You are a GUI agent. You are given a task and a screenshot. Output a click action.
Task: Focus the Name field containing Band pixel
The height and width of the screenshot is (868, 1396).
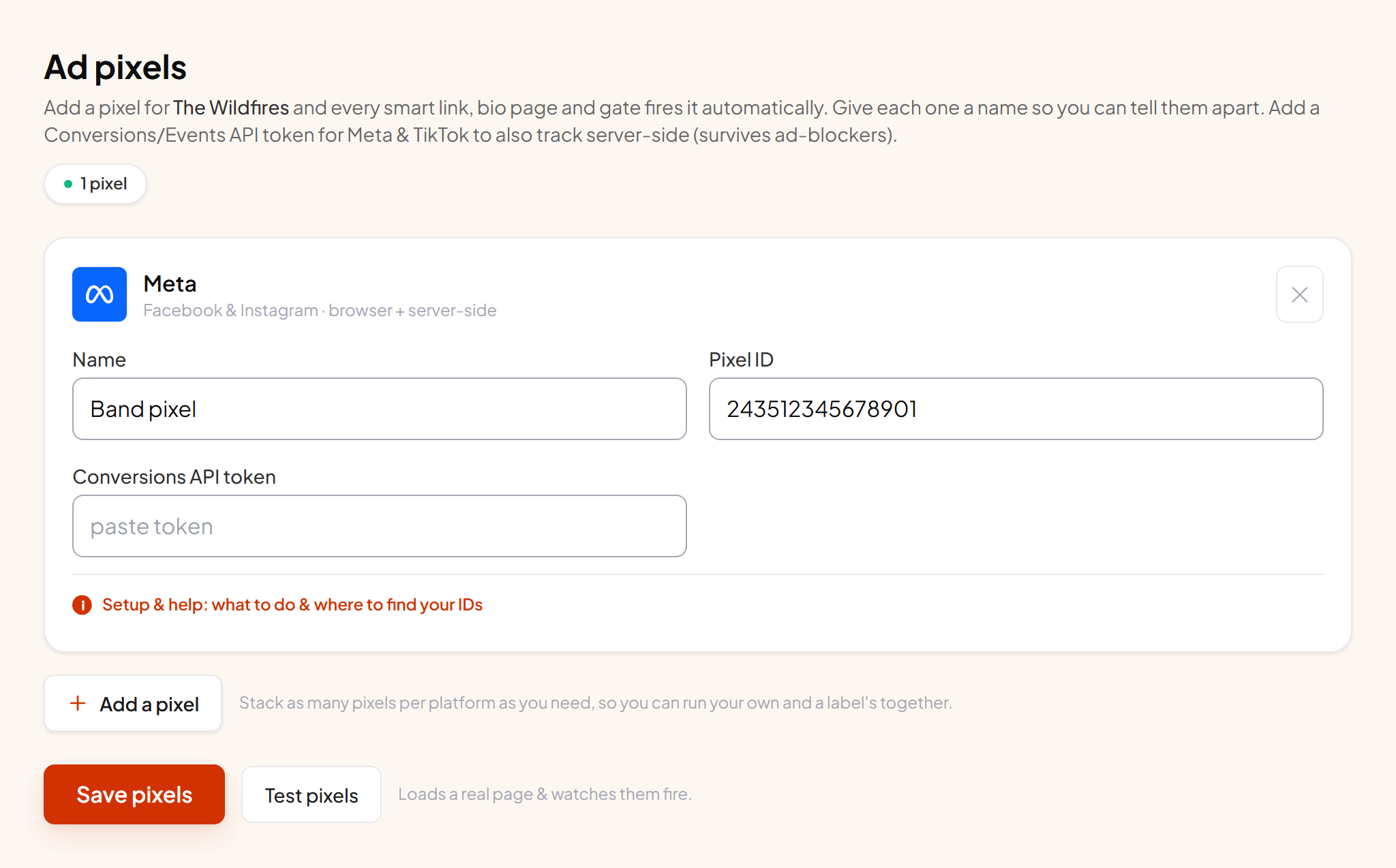[380, 409]
